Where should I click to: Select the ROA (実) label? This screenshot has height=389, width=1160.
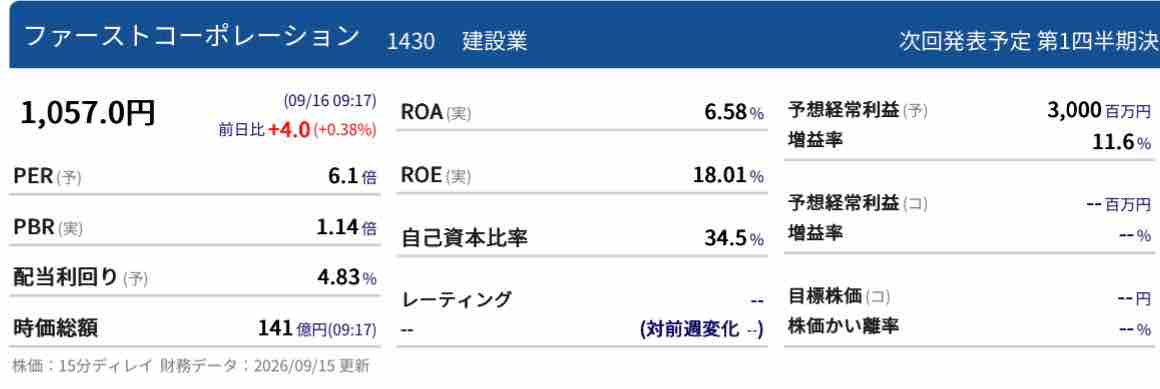coord(436,112)
